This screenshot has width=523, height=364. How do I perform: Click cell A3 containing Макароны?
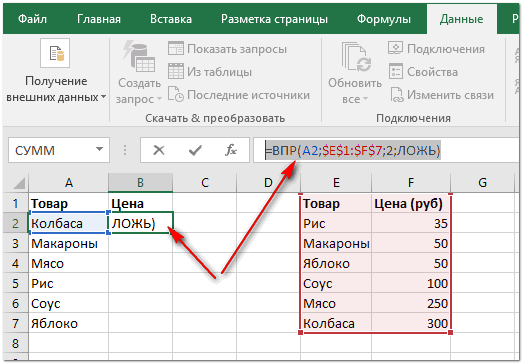click(68, 243)
